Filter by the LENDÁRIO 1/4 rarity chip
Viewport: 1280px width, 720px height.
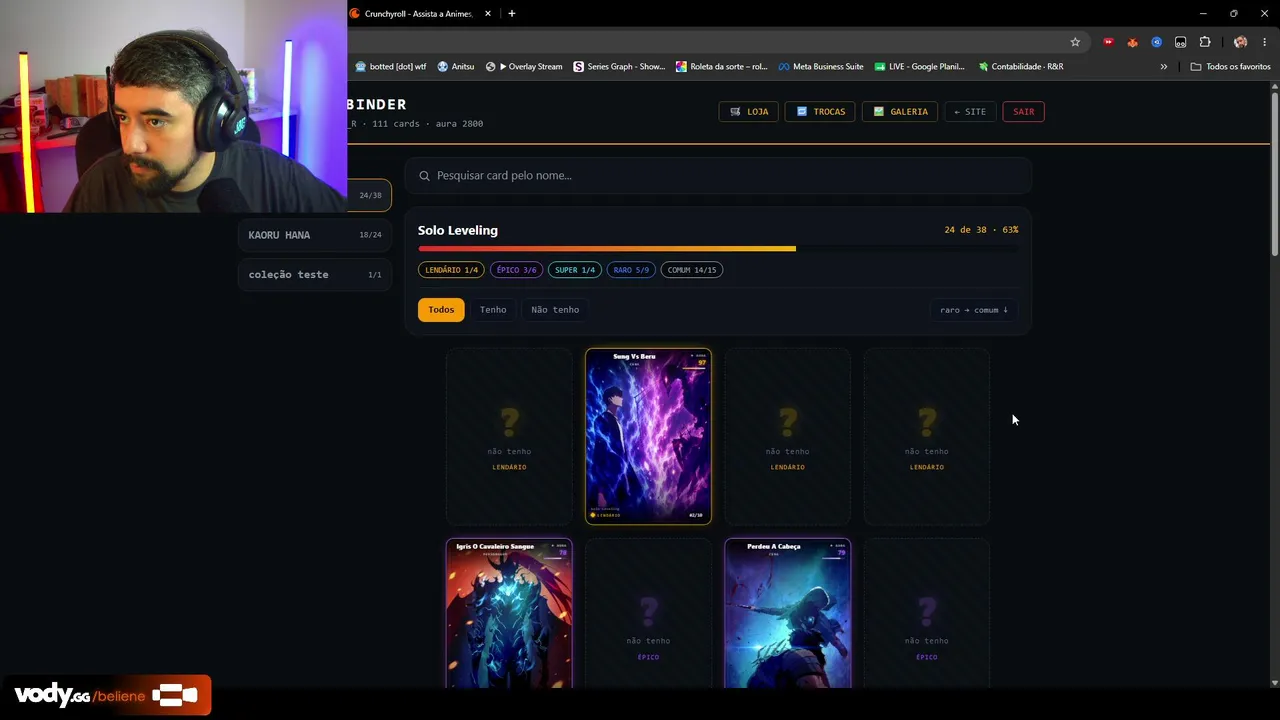click(451, 270)
